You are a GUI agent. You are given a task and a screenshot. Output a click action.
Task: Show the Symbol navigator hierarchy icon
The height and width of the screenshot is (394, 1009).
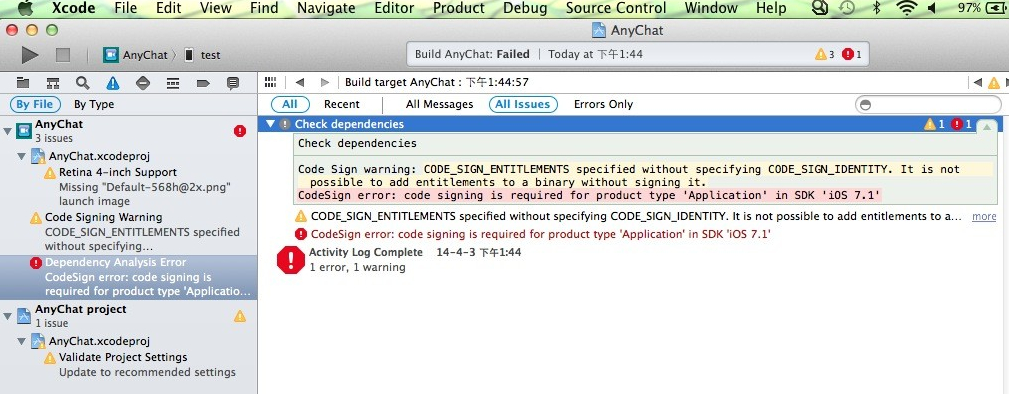pyautogui.click(x=53, y=82)
